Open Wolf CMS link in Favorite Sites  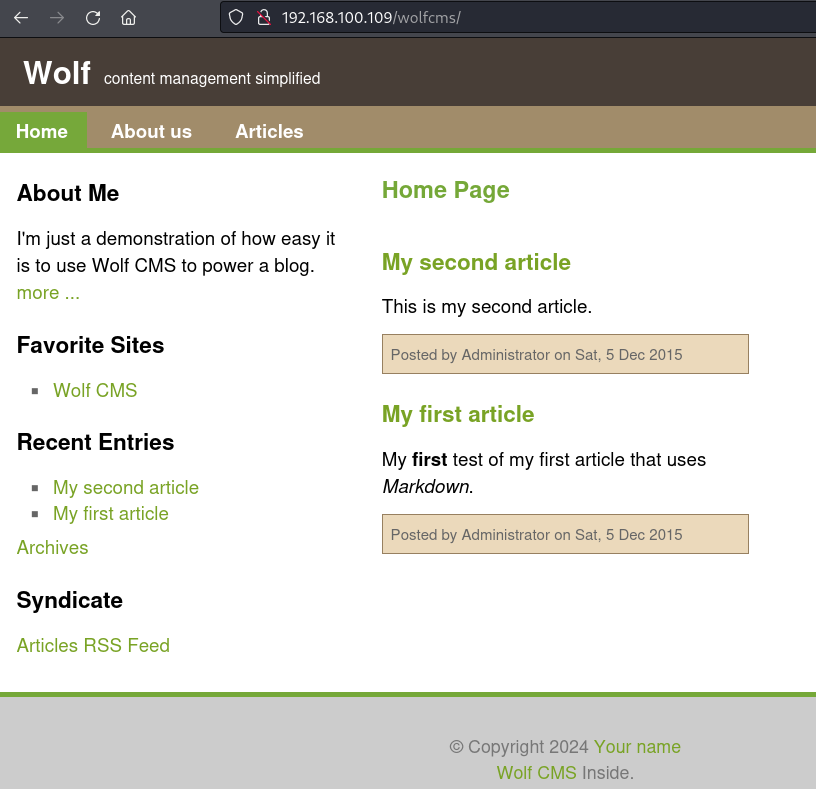(95, 390)
